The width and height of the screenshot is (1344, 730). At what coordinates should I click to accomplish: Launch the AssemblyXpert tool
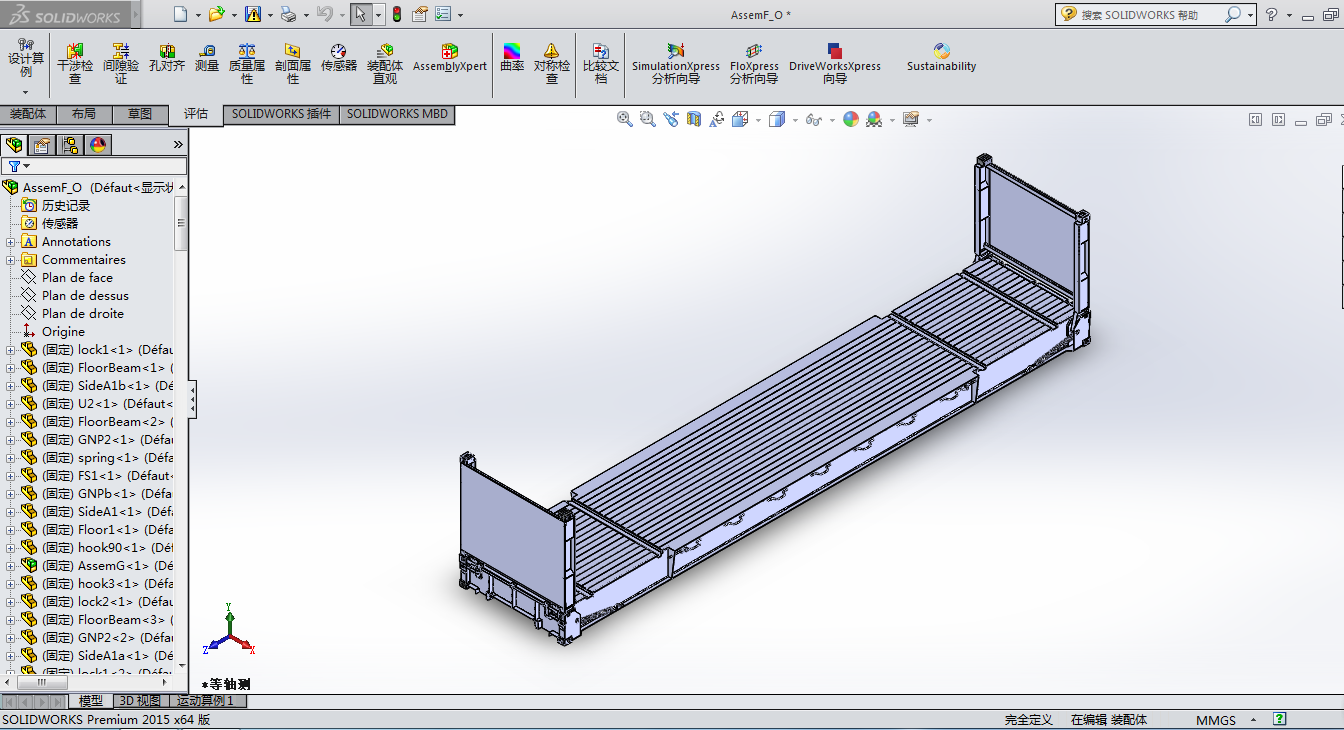pos(450,58)
